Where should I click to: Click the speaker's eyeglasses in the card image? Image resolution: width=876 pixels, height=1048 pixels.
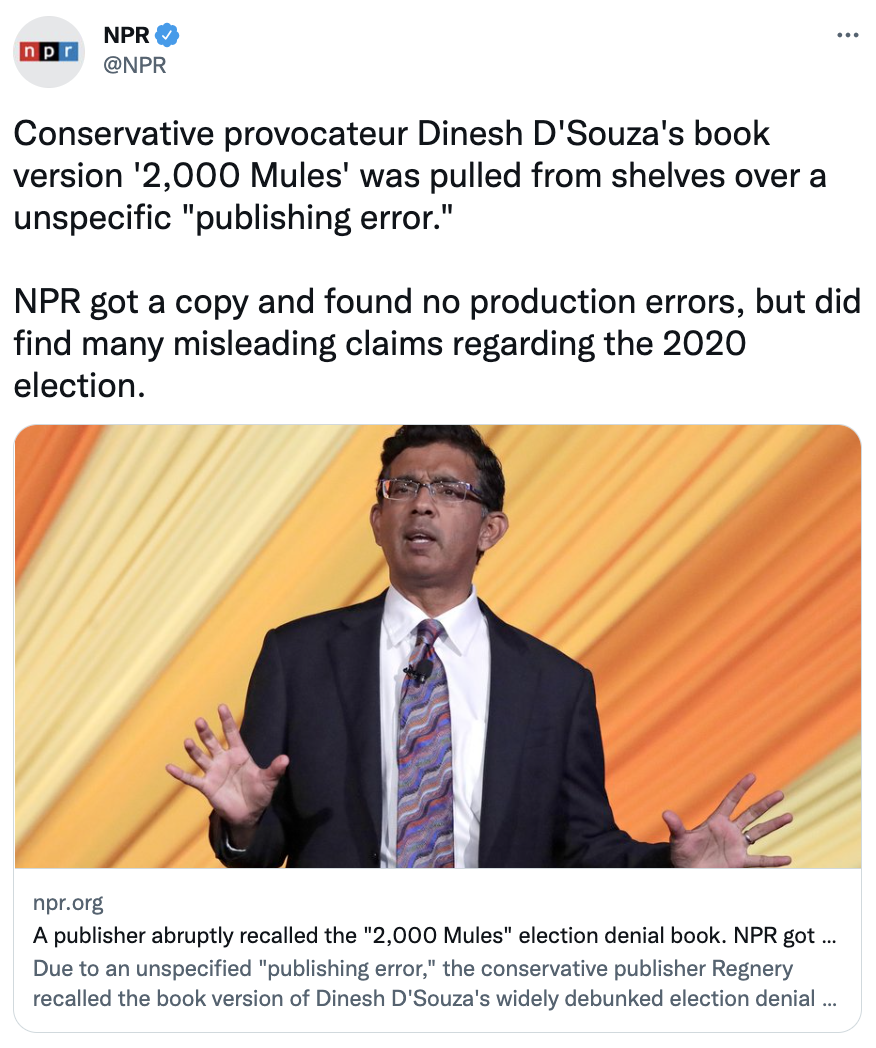click(428, 491)
